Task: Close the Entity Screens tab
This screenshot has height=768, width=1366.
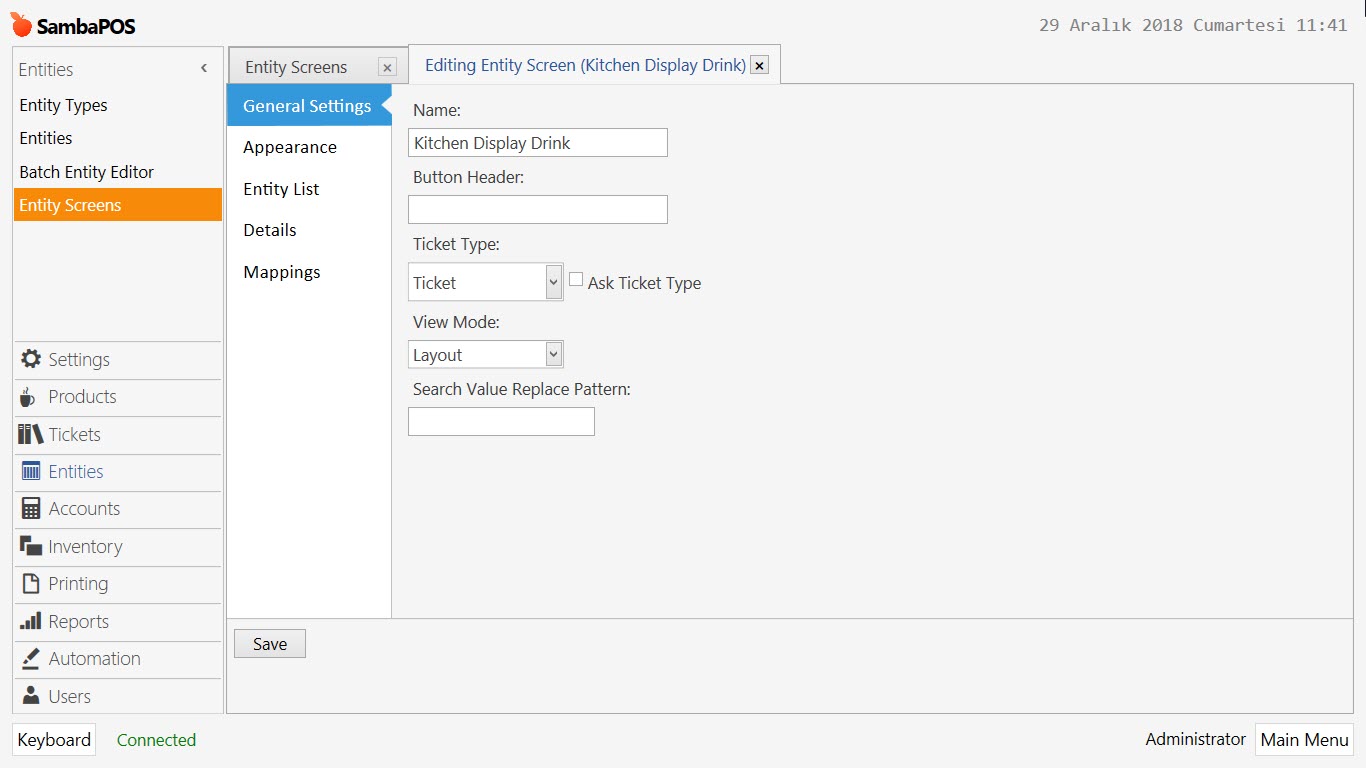Action: click(x=387, y=67)
